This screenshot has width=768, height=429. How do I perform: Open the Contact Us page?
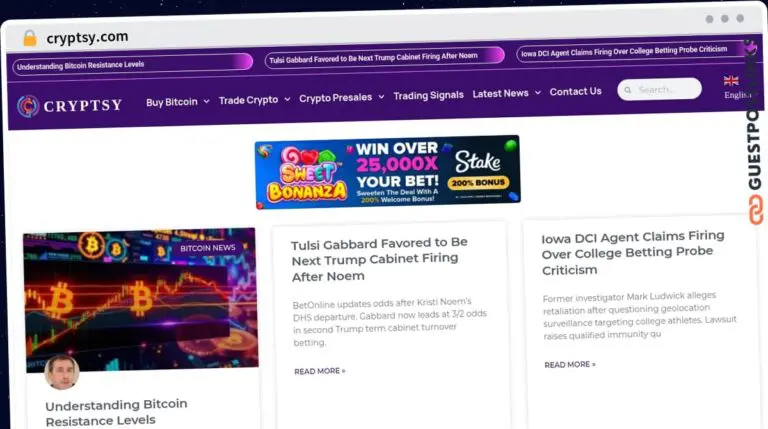pos(576,92)
